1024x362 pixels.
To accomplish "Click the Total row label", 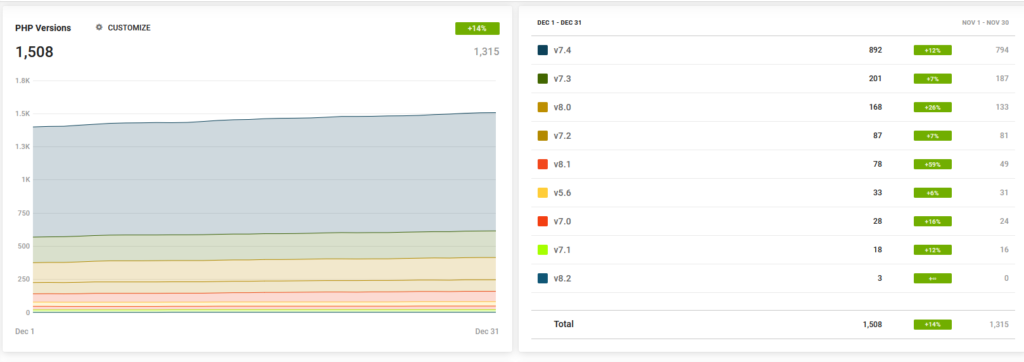I will pyautogui.click(x=564, y=324).
